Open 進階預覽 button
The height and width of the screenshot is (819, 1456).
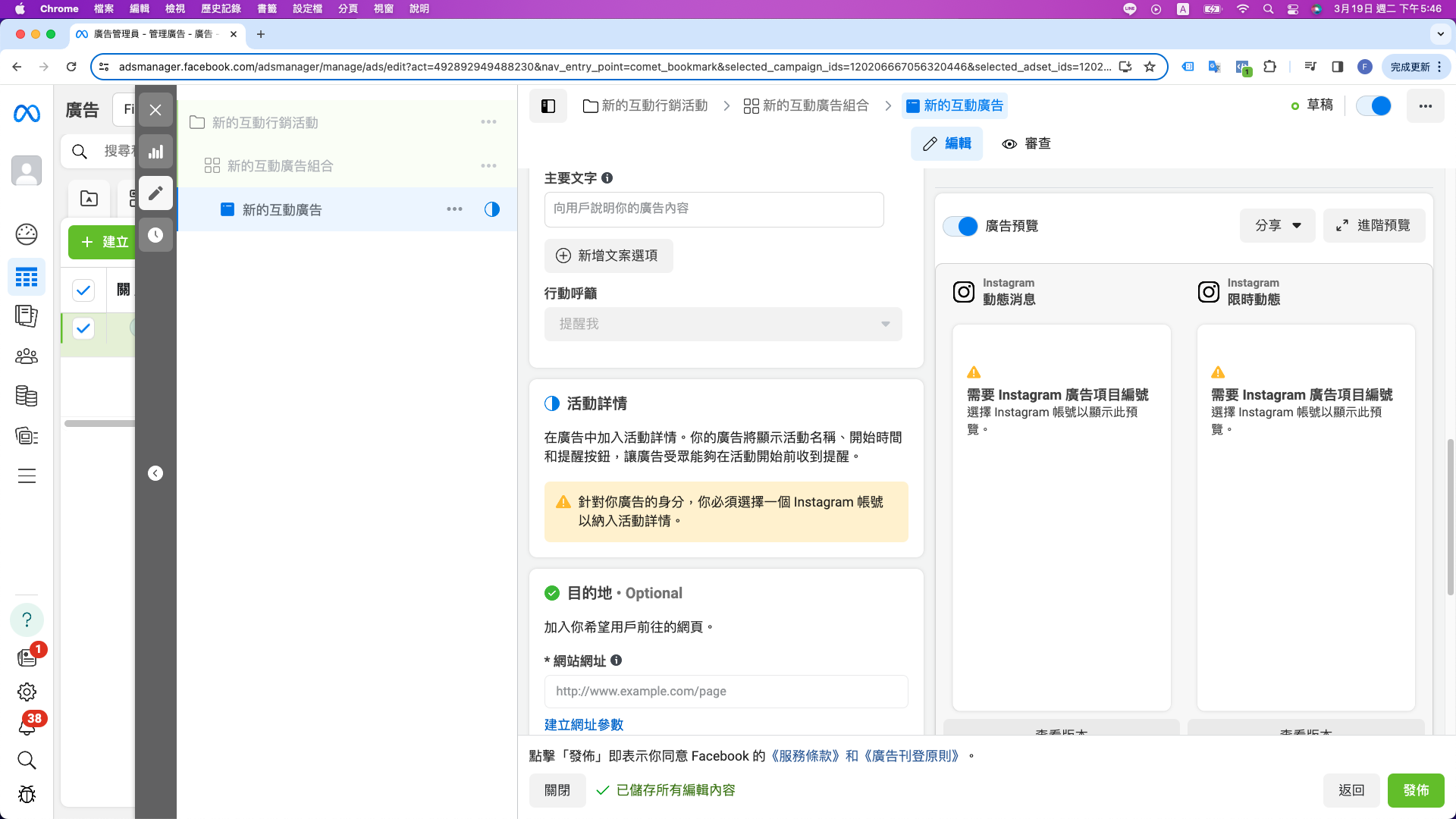[1374, 225]
